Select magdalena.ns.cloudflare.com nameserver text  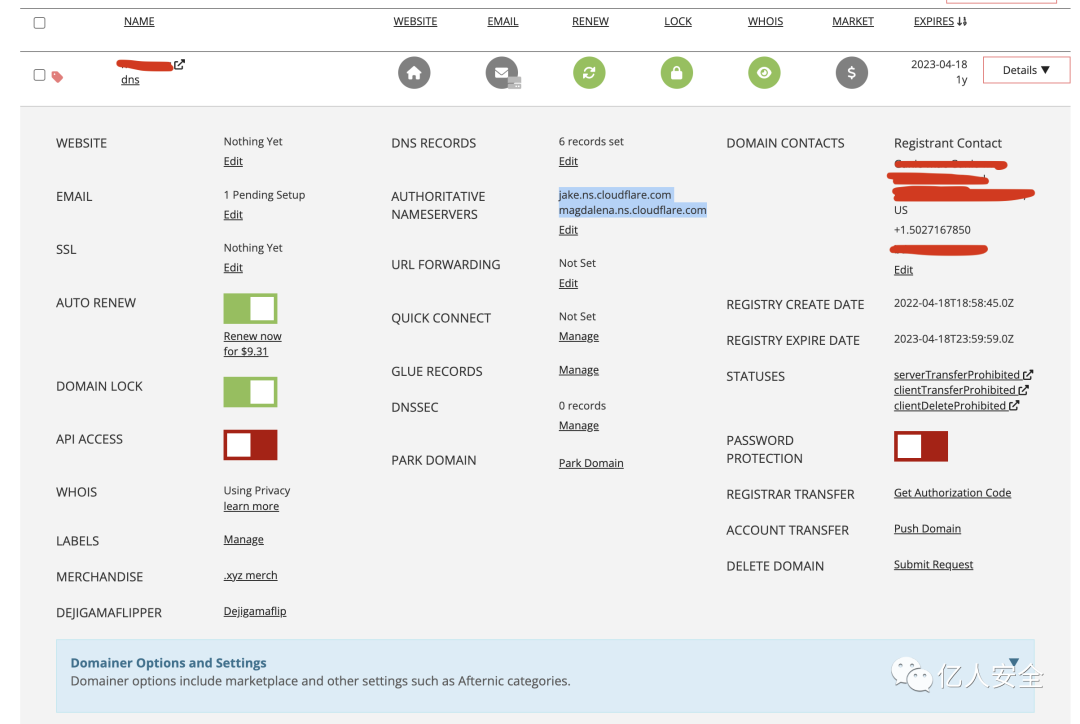coord(632,210)
